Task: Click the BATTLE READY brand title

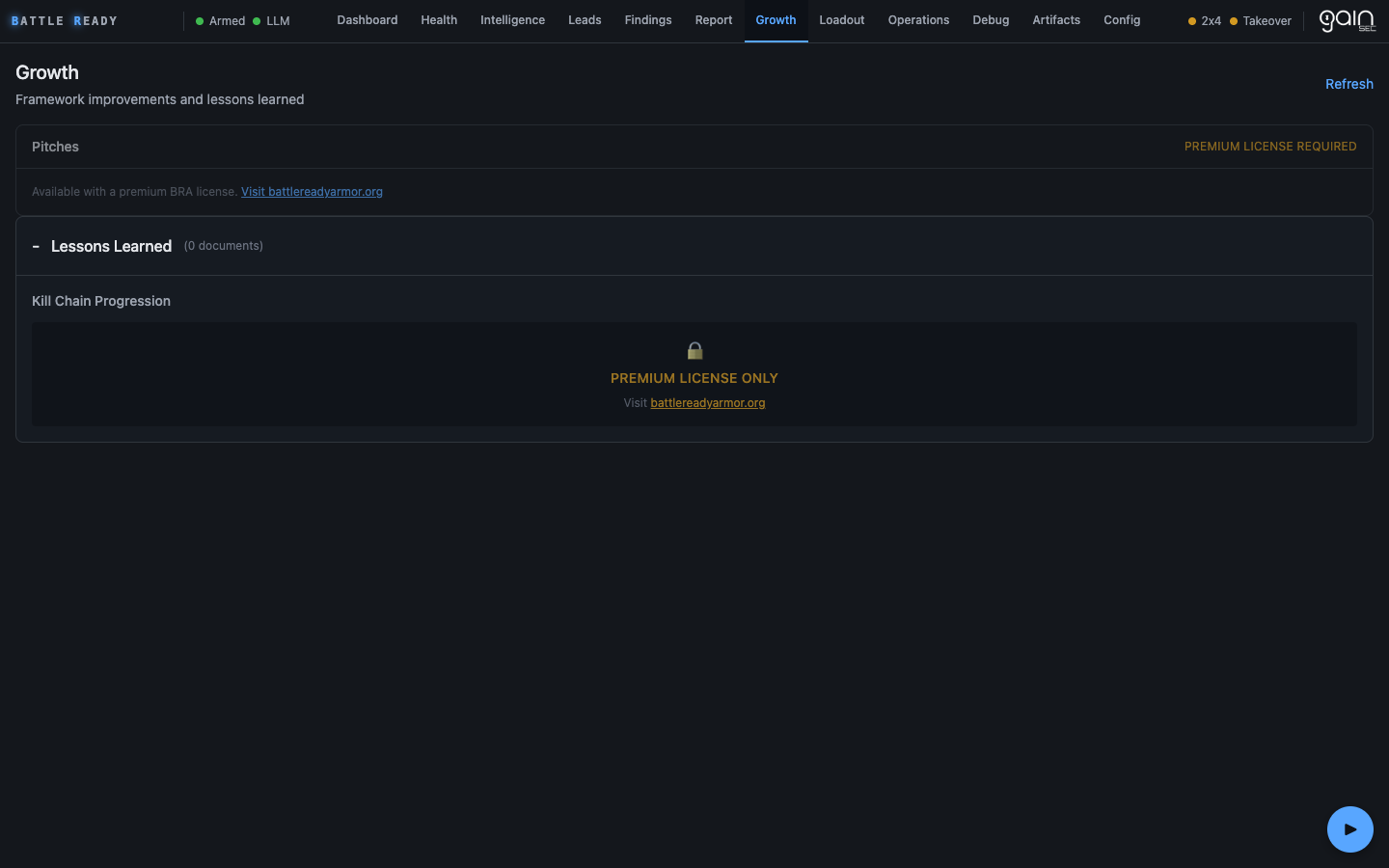Action: coord(65,21)
